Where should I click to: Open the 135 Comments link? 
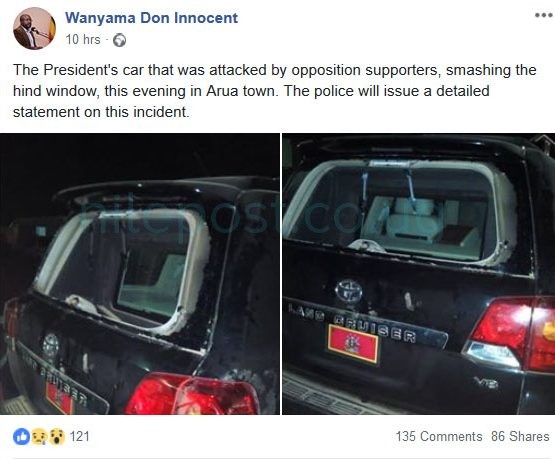point(439,436)
